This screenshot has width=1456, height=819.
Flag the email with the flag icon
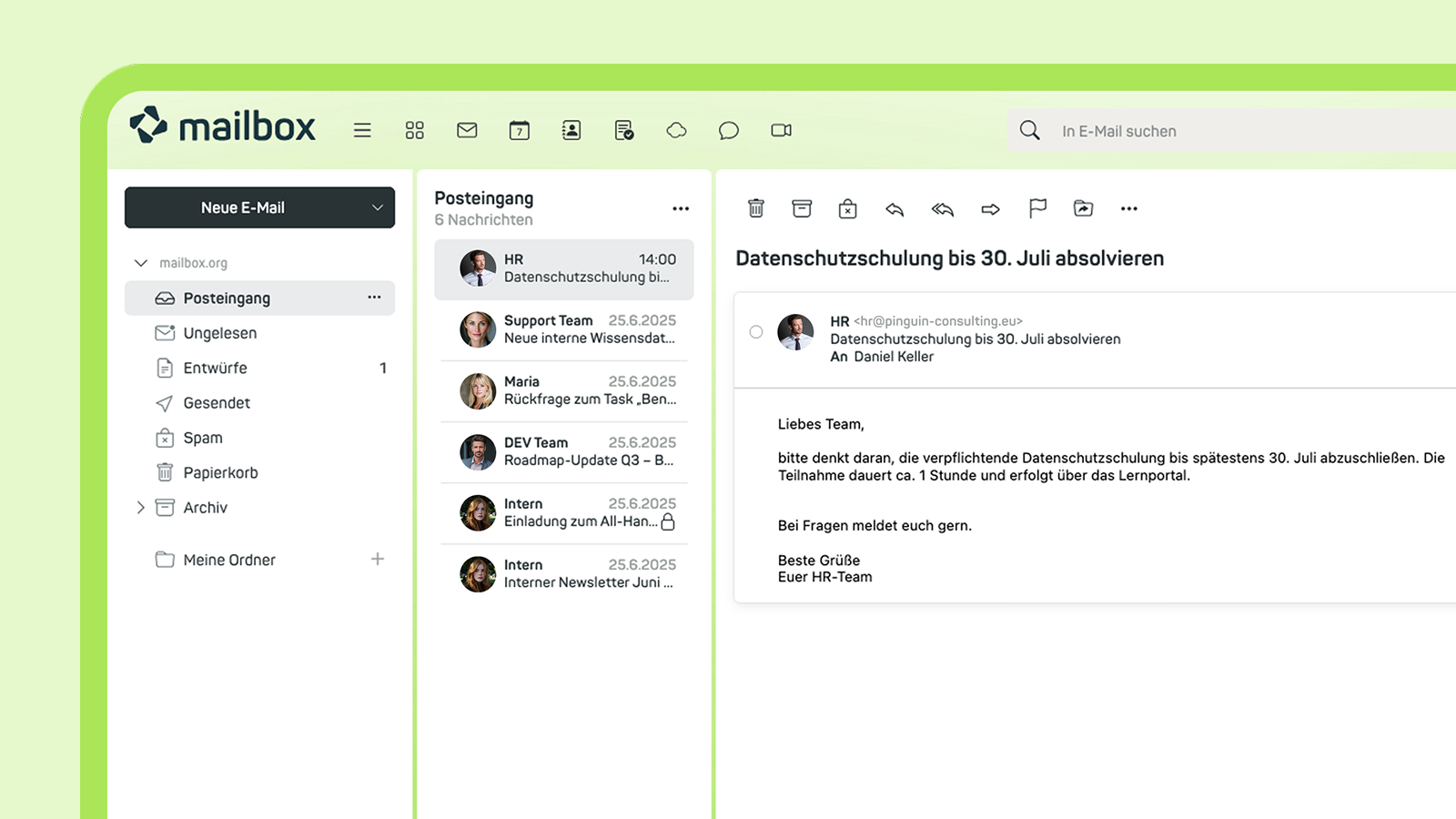1036,208
